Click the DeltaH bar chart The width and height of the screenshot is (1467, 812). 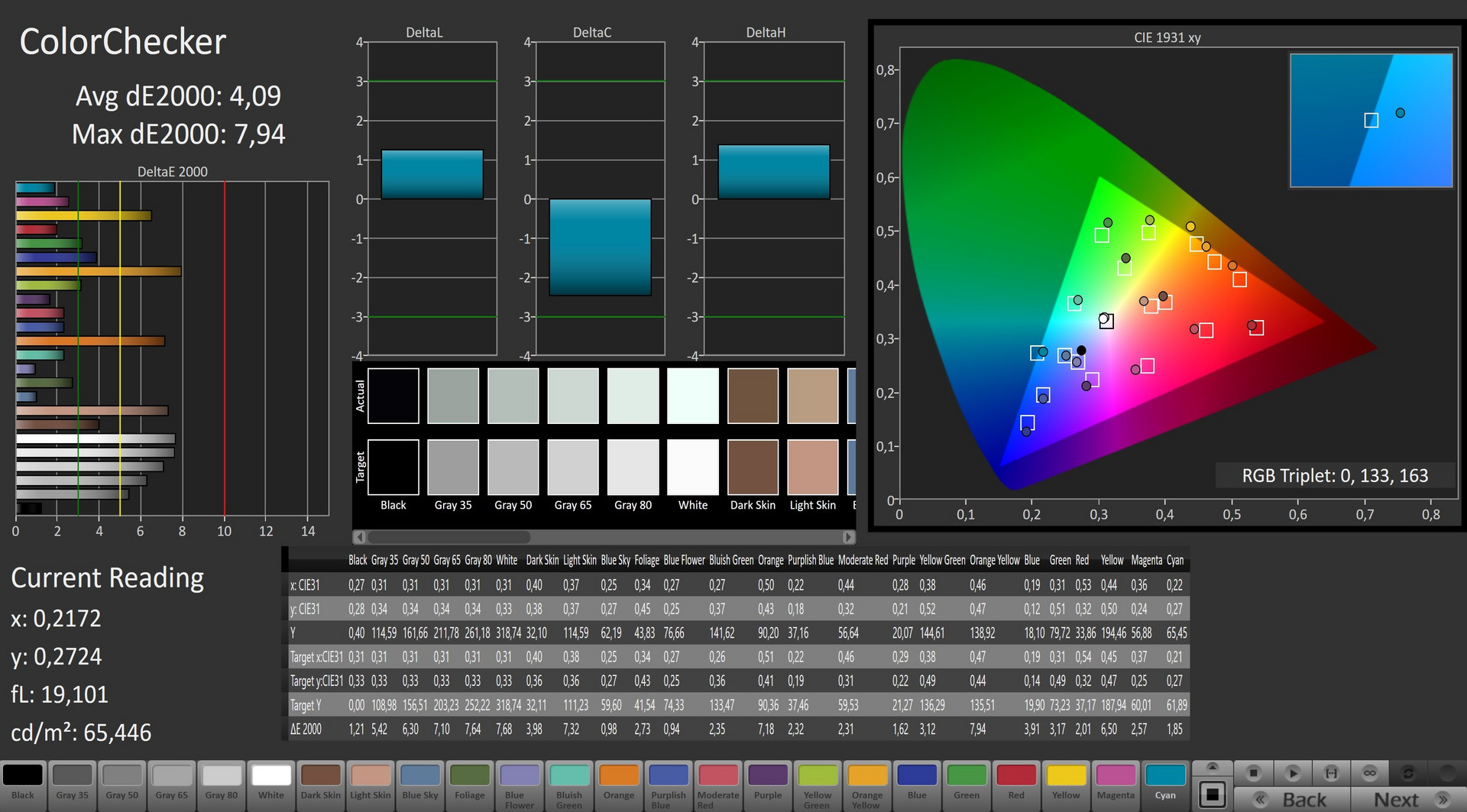774,199
